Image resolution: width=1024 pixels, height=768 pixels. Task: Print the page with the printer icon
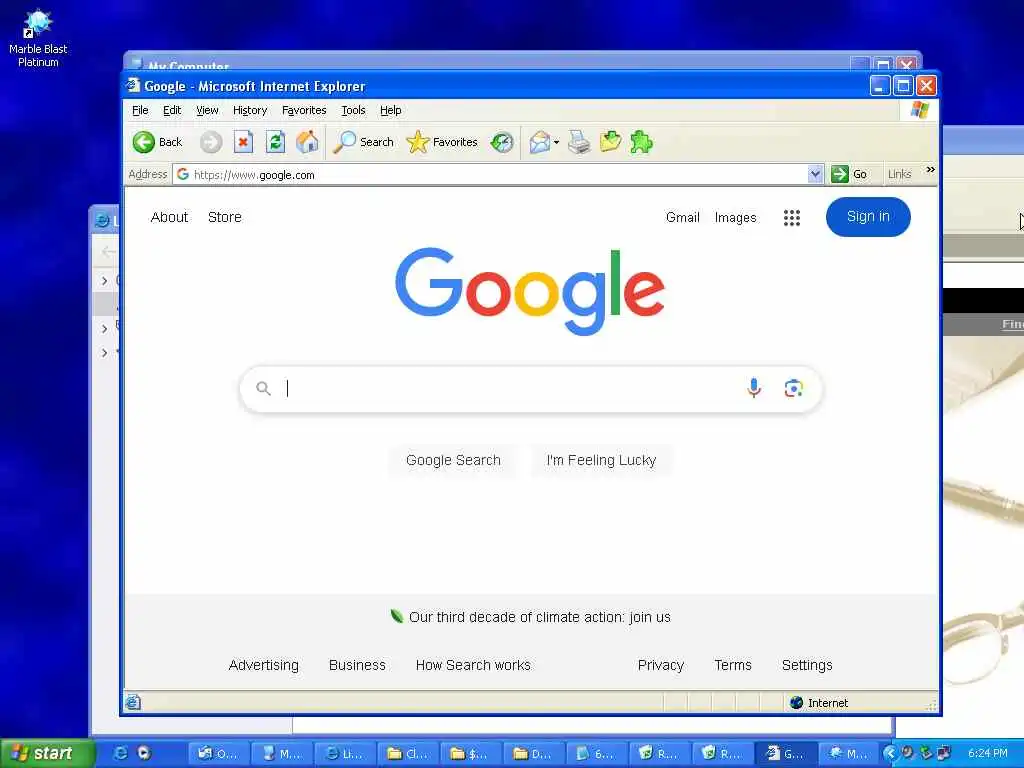tap(579, 142)
